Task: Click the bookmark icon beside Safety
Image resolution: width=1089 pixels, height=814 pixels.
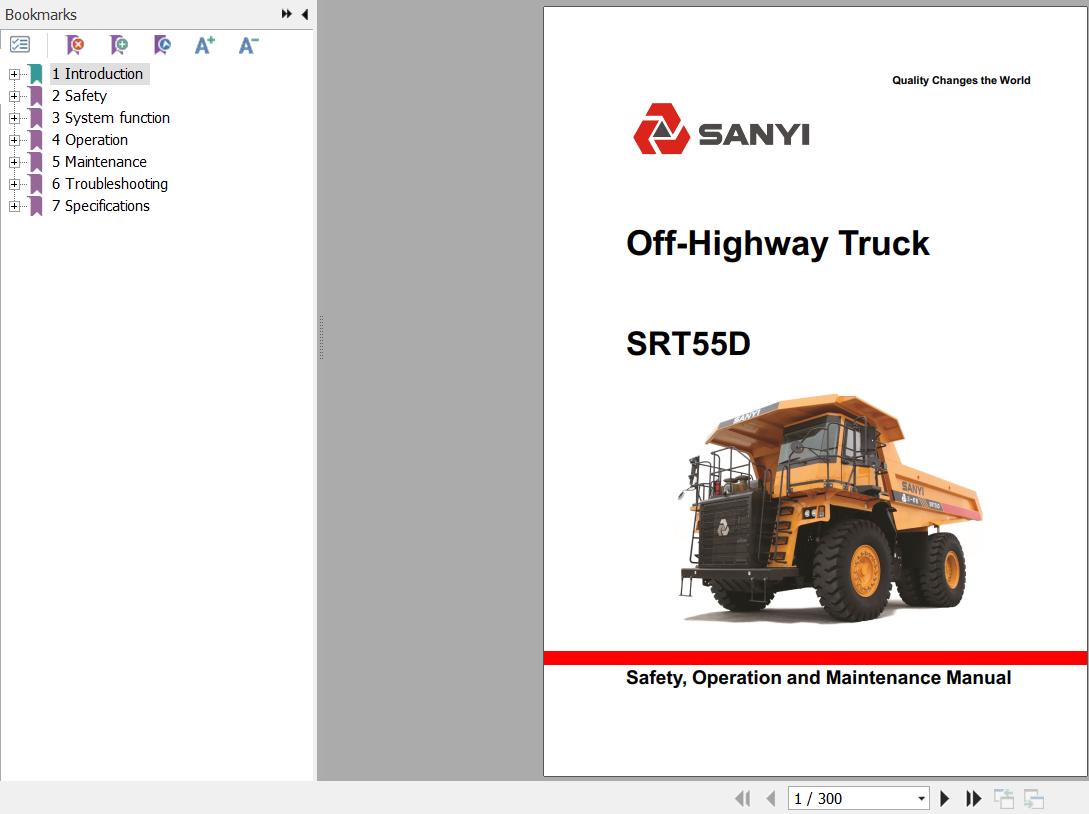Action: [x=36, y=96]
